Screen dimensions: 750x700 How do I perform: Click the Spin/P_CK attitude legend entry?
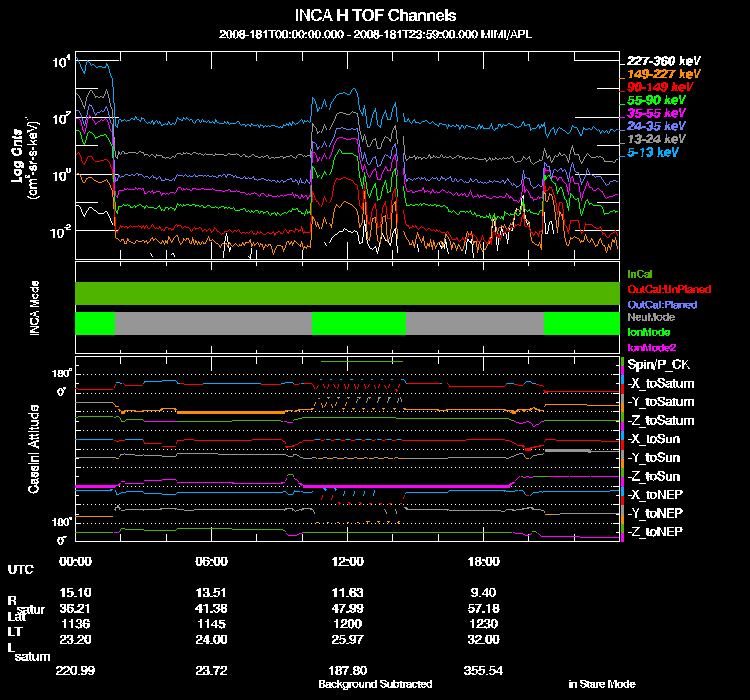(x=658, y=365)
